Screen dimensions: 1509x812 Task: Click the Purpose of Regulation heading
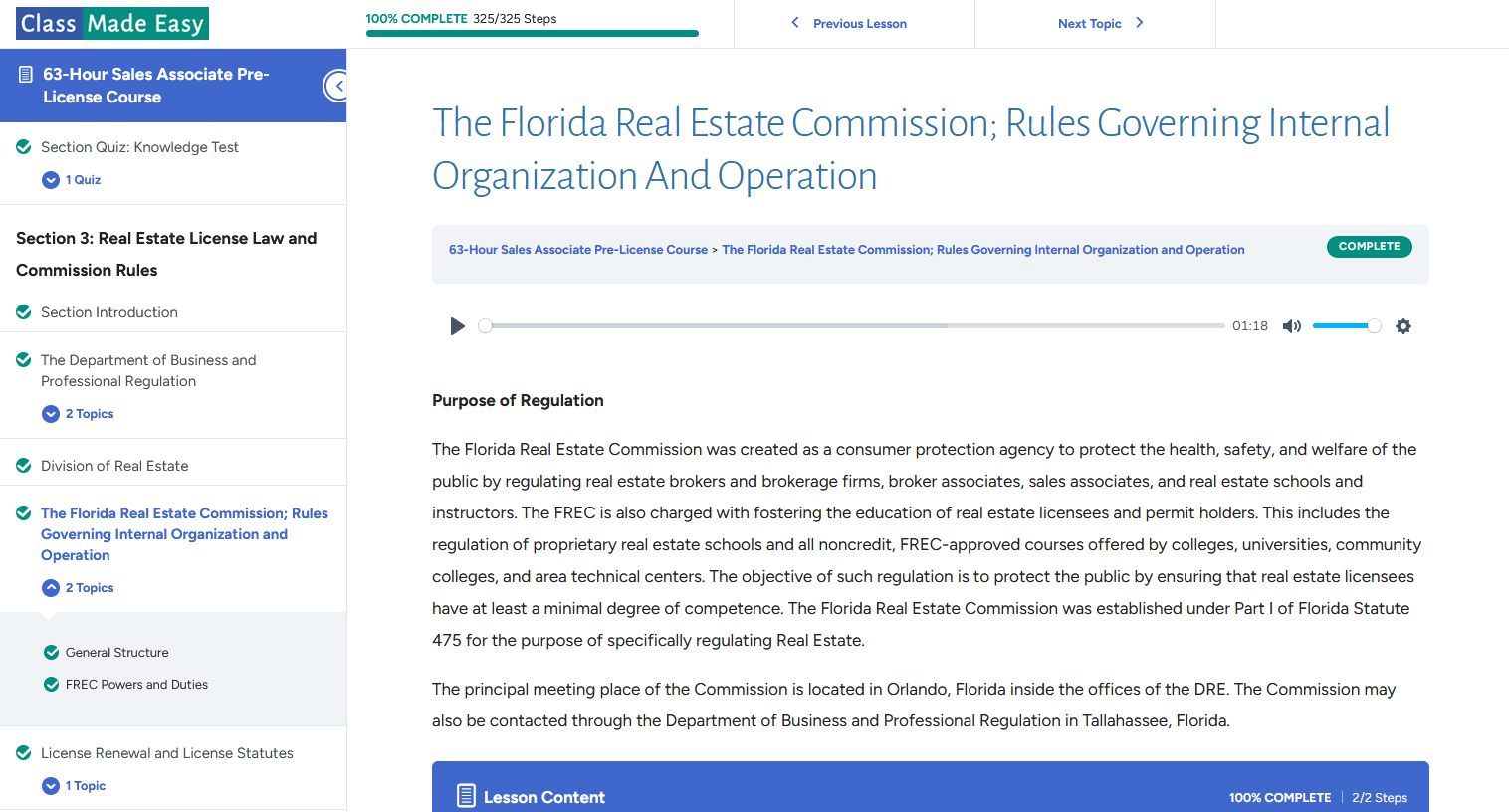518,400
